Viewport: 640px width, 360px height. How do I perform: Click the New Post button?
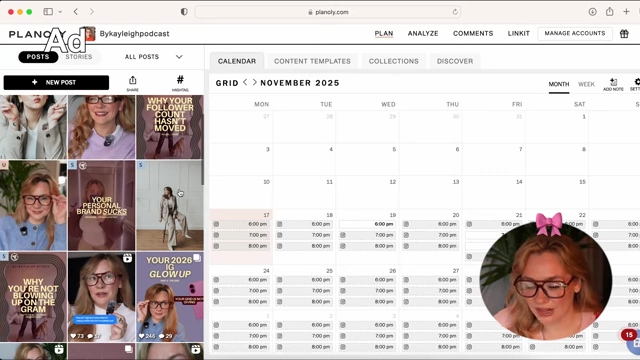coord(56,82)
